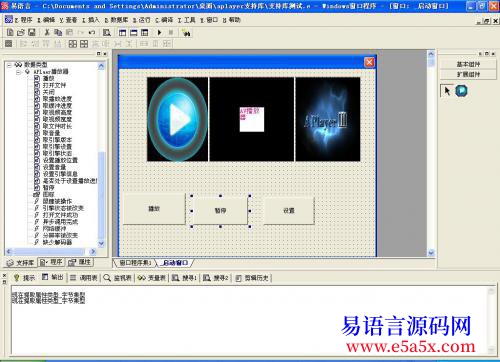Close the designed form with red X

click(x=369, y=62)
